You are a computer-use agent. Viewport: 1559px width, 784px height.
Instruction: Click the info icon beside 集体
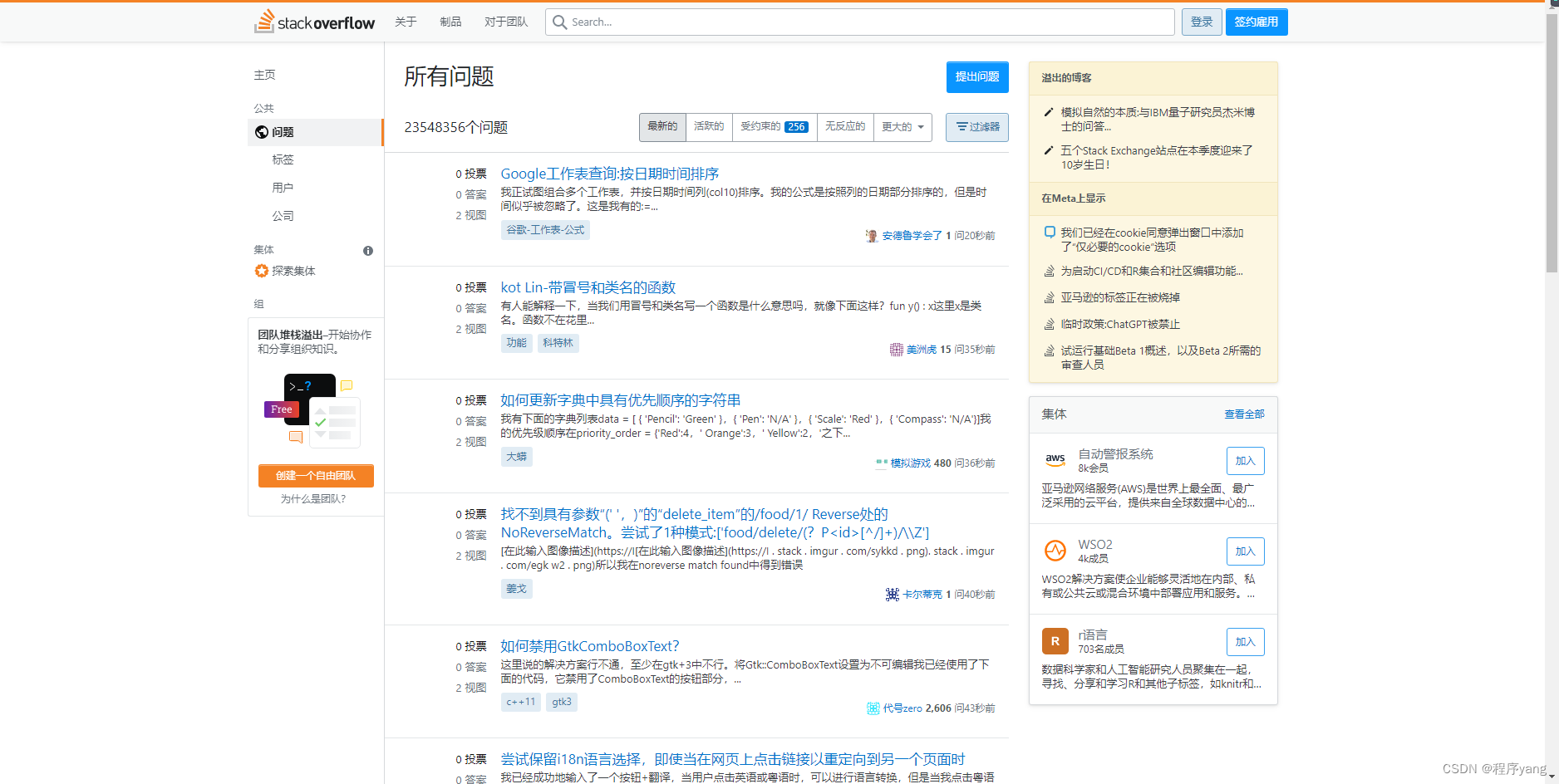point(368,251)
